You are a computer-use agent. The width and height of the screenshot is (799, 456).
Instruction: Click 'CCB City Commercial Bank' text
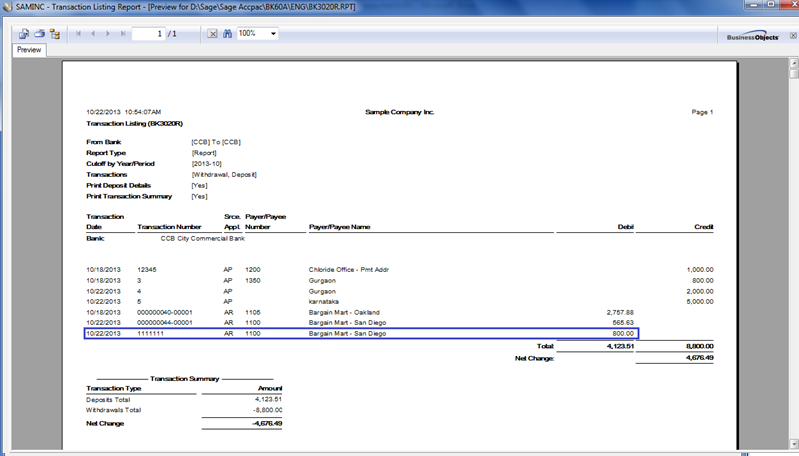203,238
